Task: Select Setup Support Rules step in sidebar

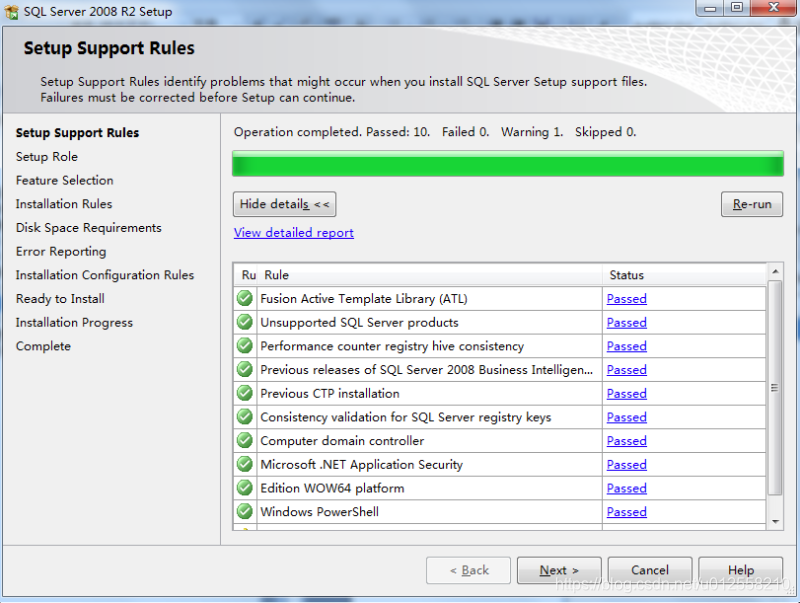Action: tap(77, 133)
